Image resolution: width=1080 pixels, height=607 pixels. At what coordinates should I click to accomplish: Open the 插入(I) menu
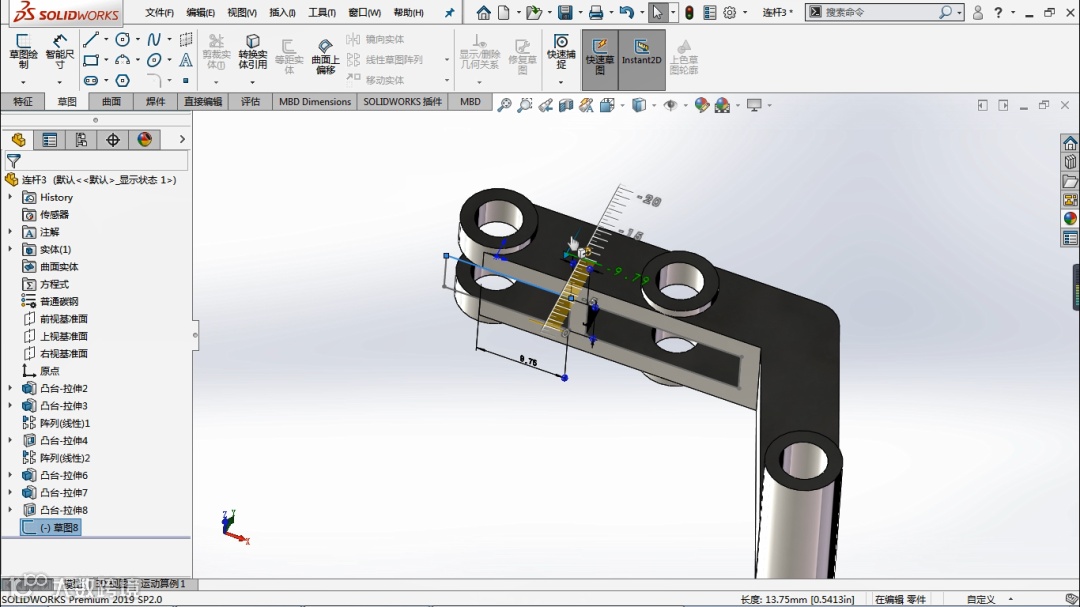click(282, 12)
